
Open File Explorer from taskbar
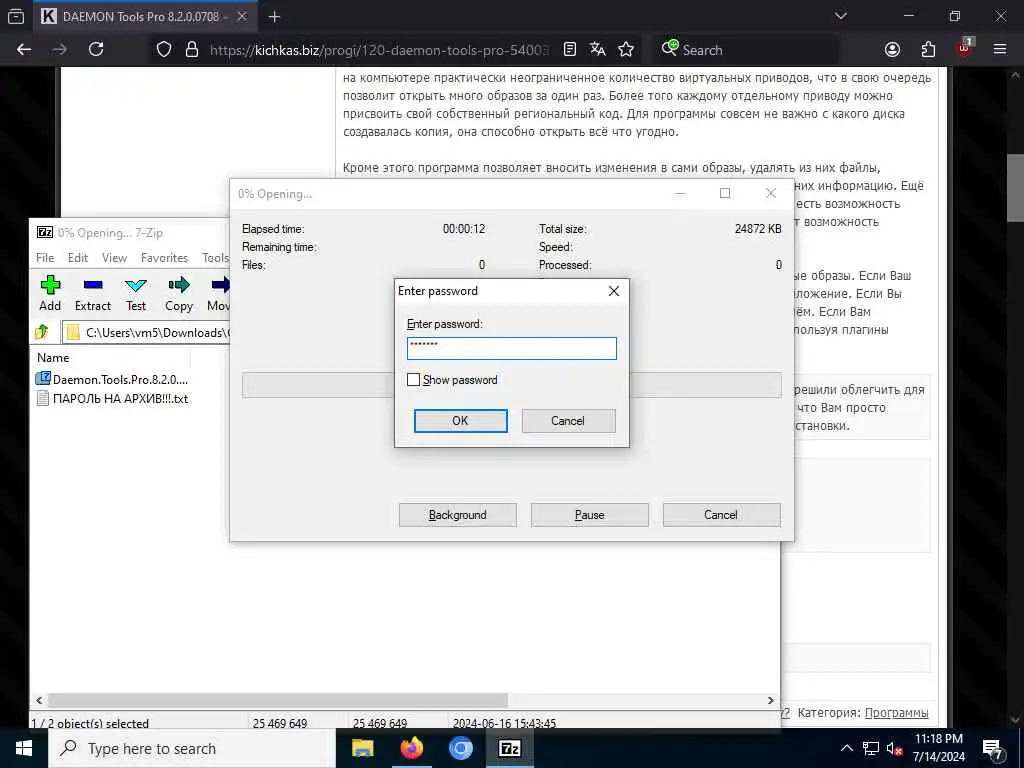362,748
